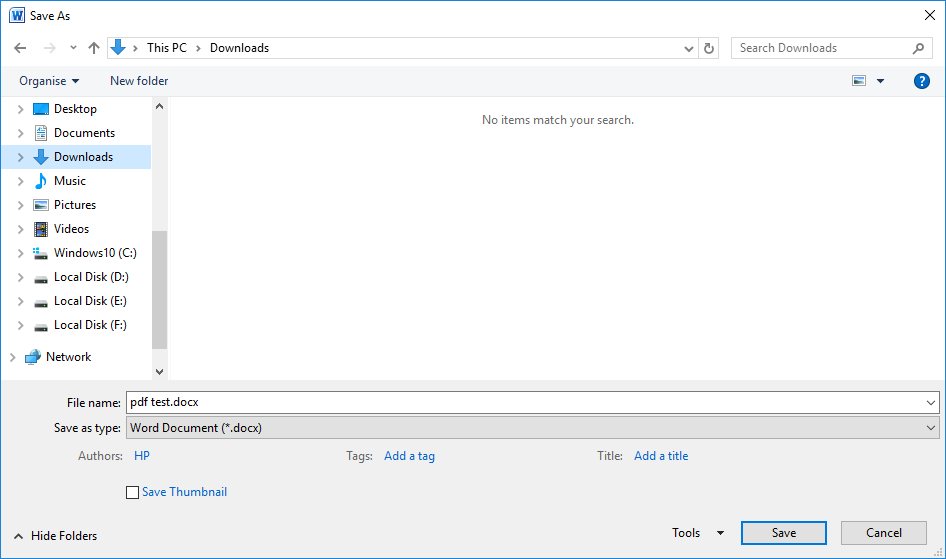946x559 pixels.
Task: Click the navigation pane scroll up arrow
Action: coord(159,106)
